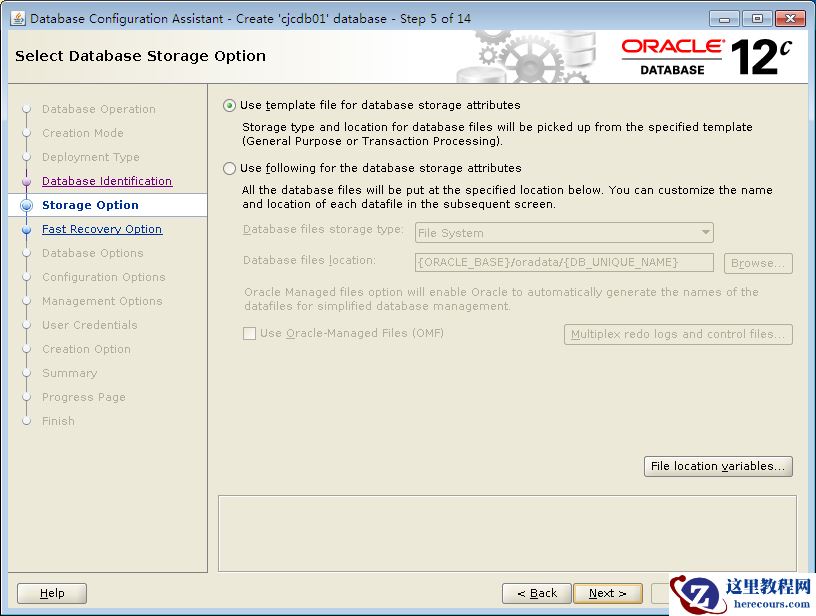Click the Database files location field
The image size is (816, 616).
pyautogui.click(x=564, y=262)
